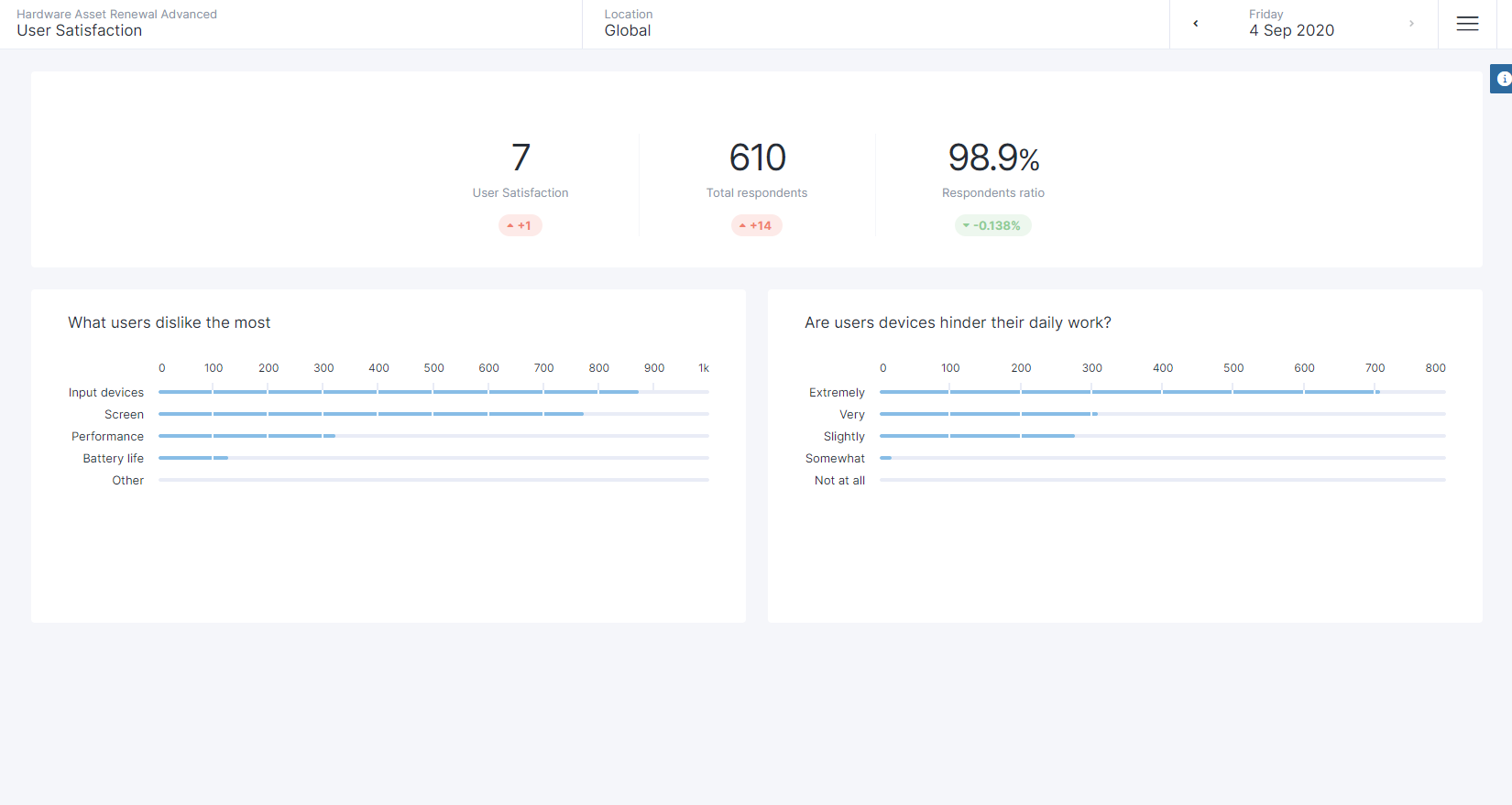The width and height of the screenshot is (1512, 805).
Task: Select the Extremely bar in hinder chart
Action: pyautogui.click(x=1129, y=392)
